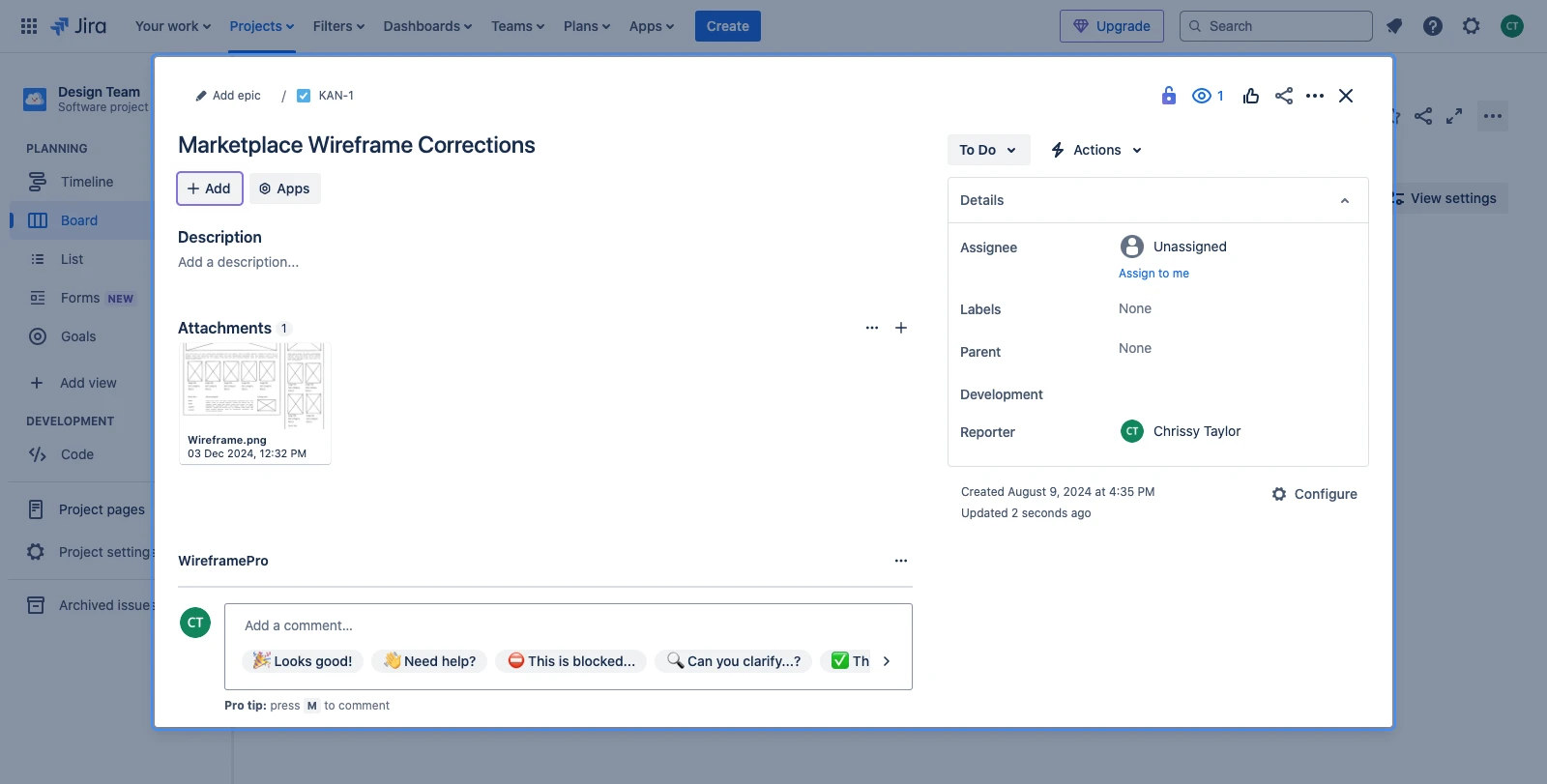Click the Add a comment field

[x=569, y=625]
